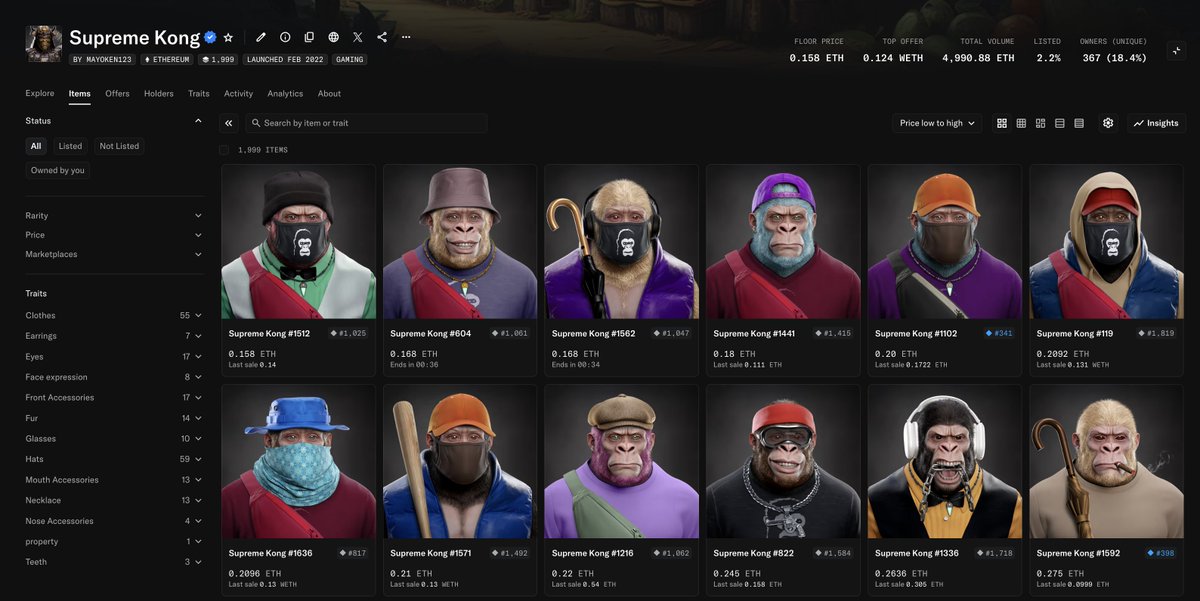The image size is (1200, 601).
Task: Select the dense table view icon
Action: (x=1079, y=123)
